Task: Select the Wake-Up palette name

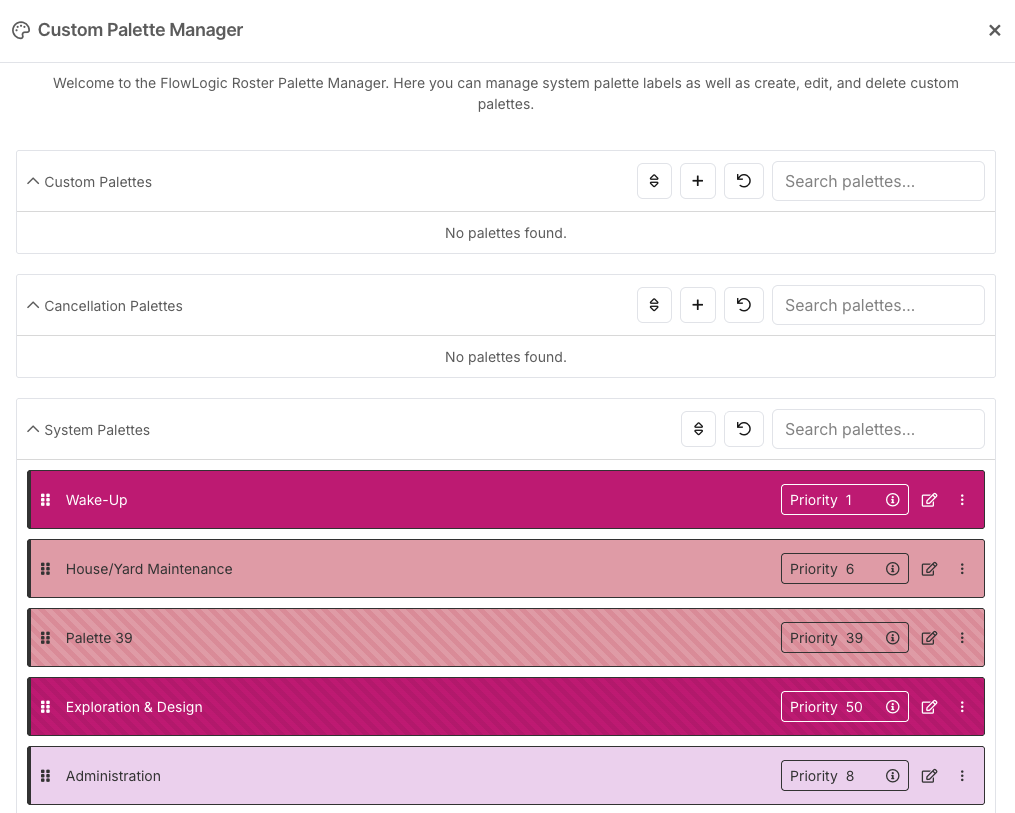Action: (x=96, y=500)
